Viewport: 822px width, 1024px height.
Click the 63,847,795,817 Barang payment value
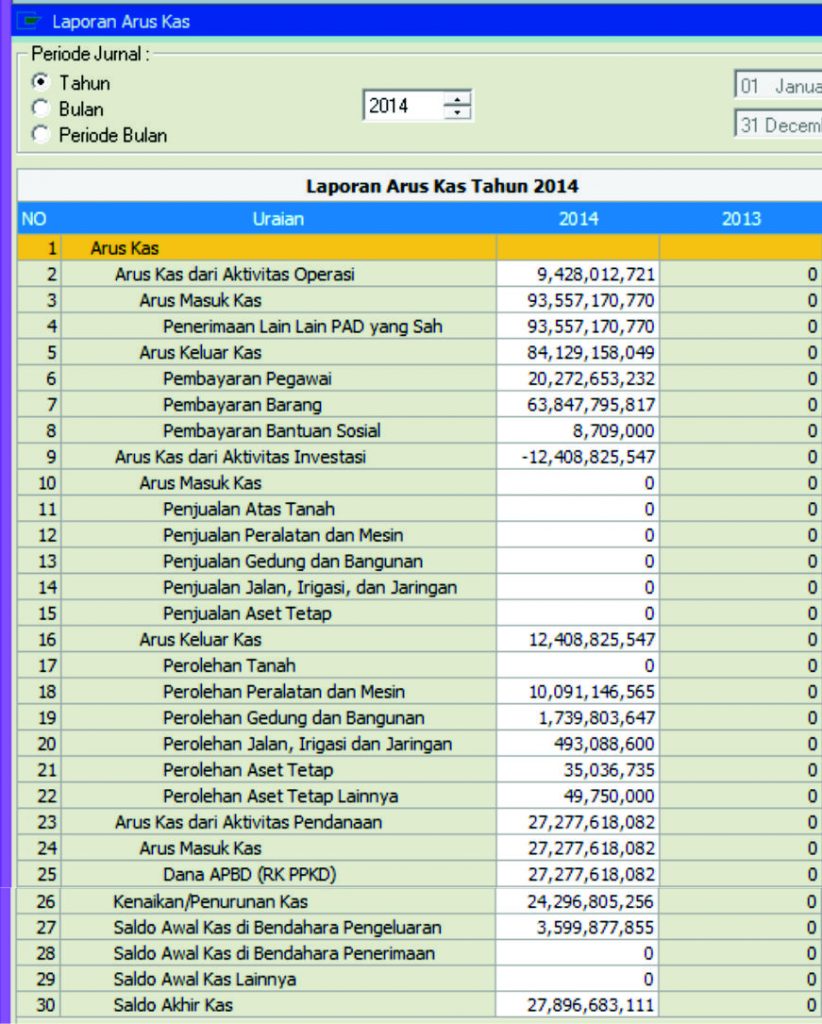(x=591, y=405)
